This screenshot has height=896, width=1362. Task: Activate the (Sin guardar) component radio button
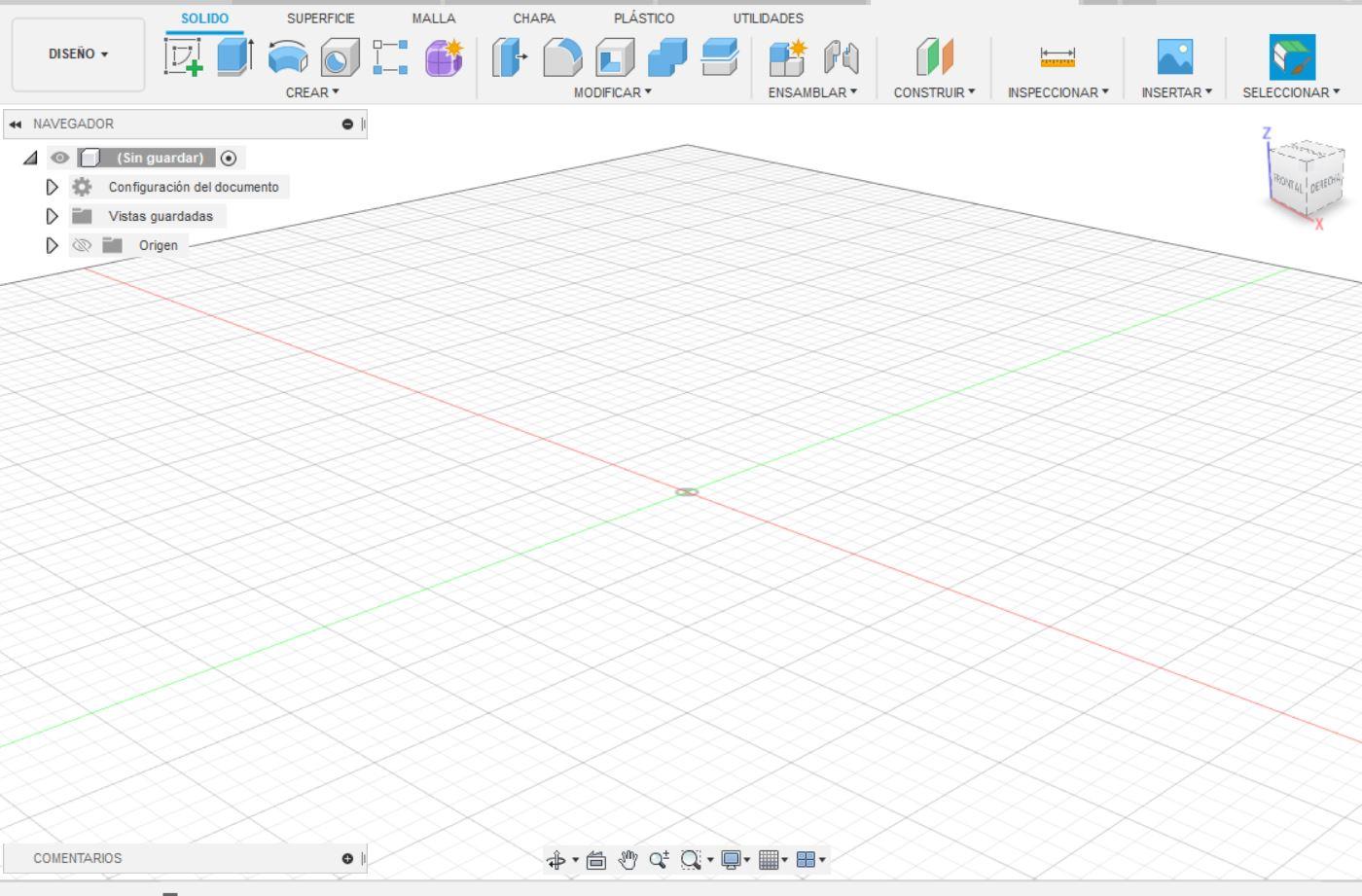229,158
